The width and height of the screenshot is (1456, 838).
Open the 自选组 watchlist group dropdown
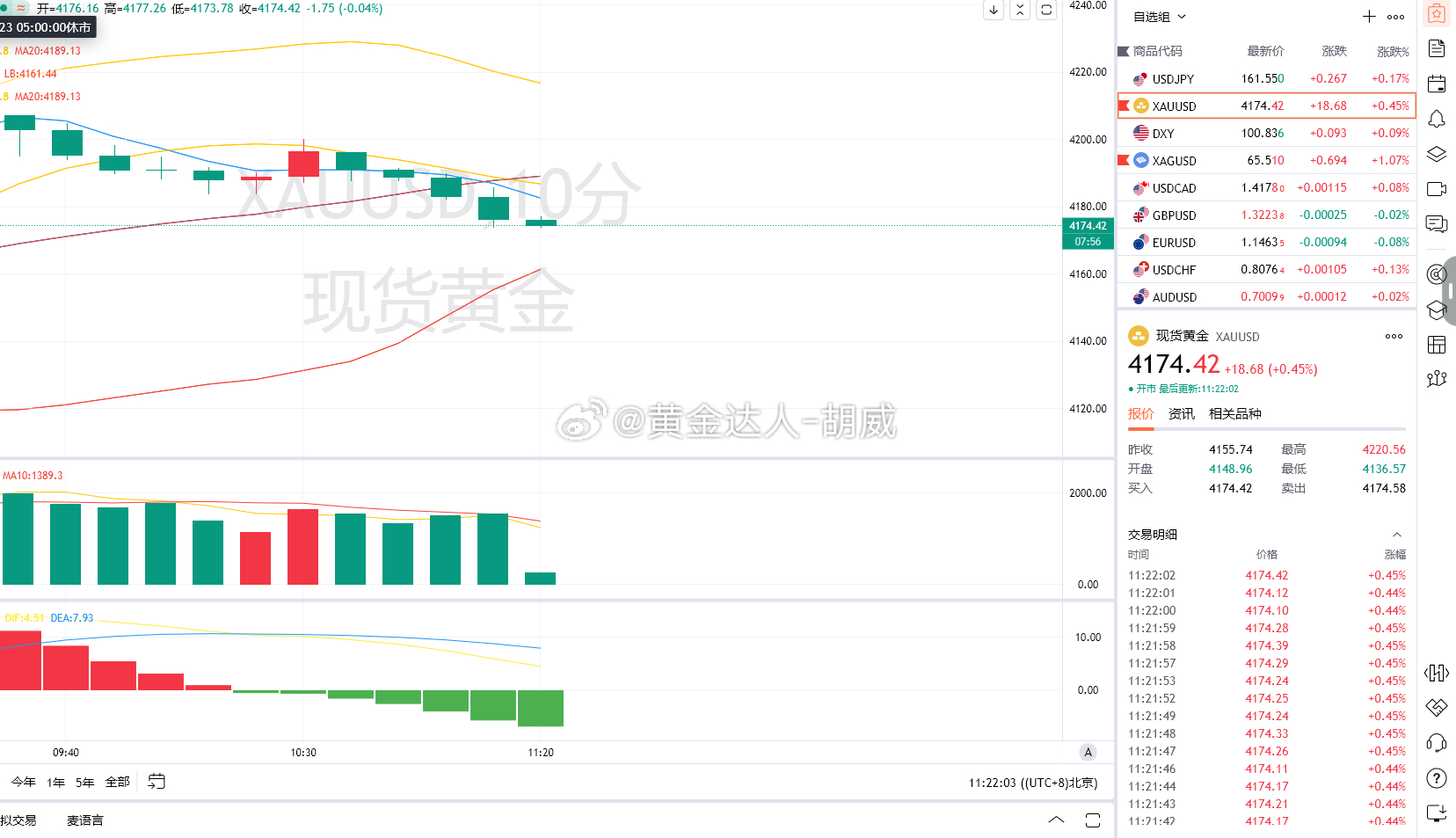pos(1160,17)
